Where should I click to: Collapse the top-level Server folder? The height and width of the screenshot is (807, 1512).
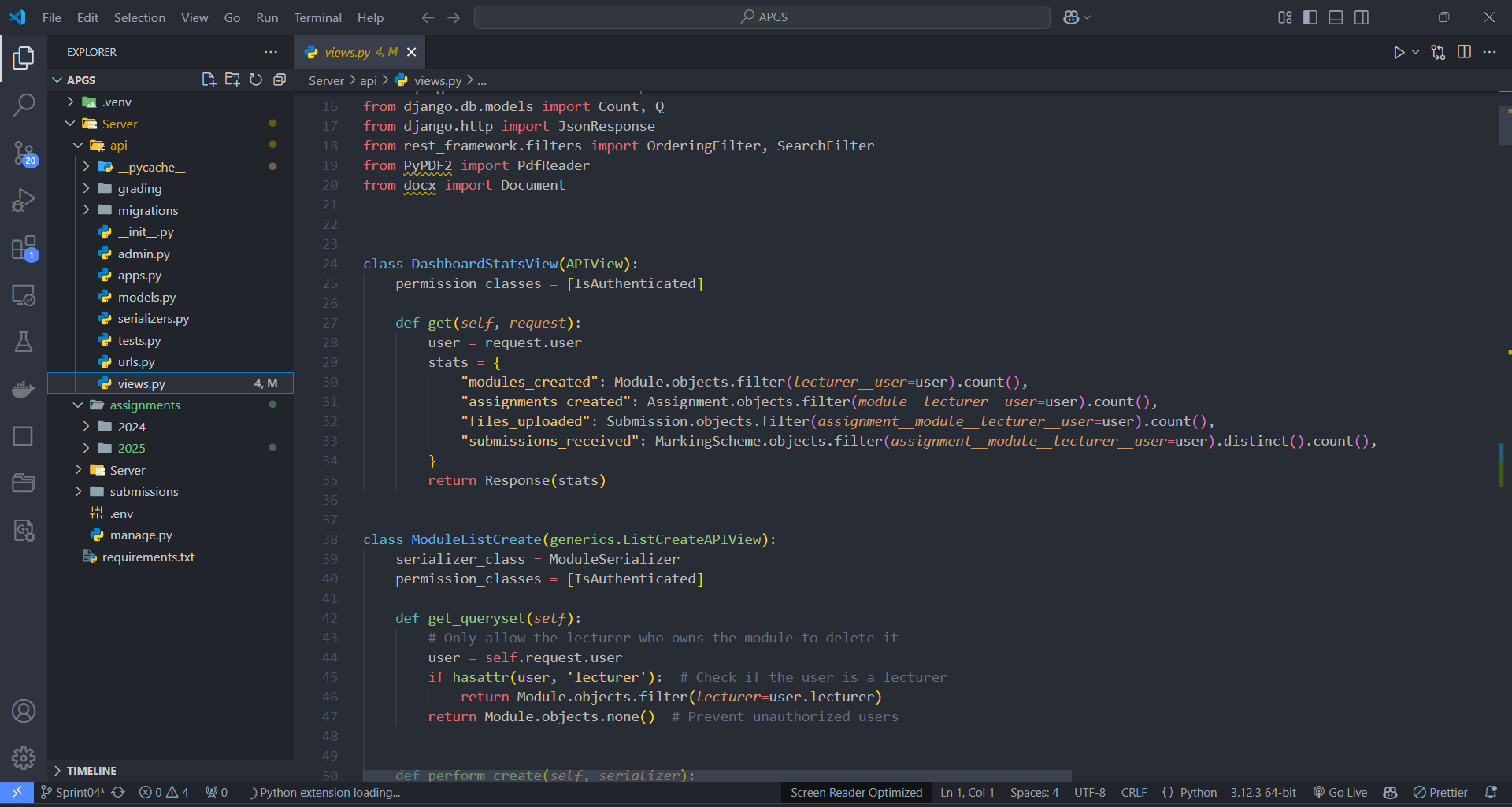170,124
